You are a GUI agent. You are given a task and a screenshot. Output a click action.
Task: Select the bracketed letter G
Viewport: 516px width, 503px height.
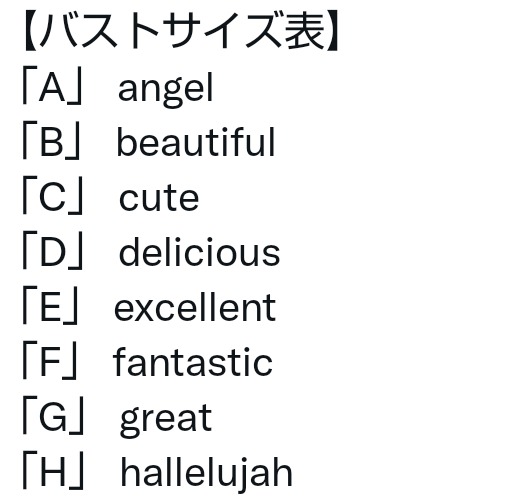[53, 417]
